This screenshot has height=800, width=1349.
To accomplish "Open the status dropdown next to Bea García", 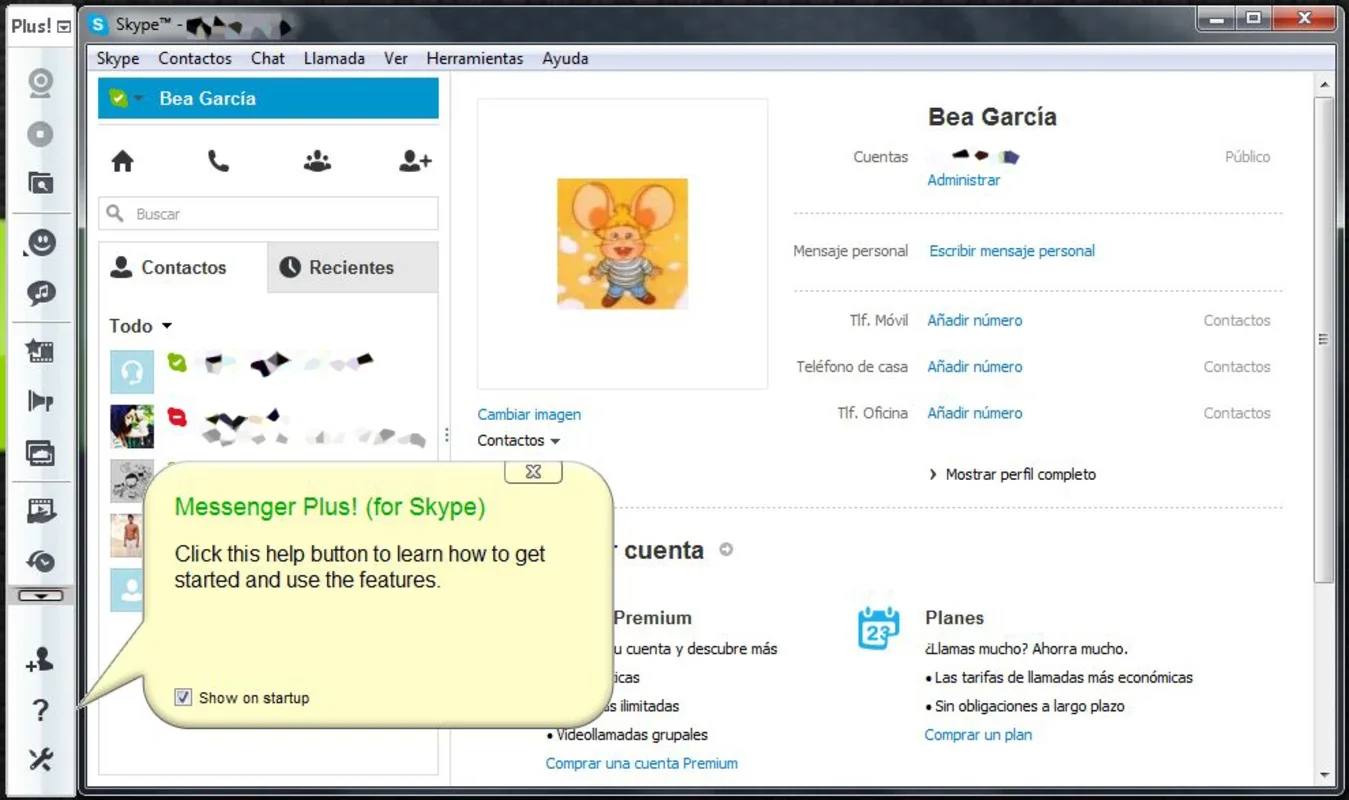I will point(139,98).
